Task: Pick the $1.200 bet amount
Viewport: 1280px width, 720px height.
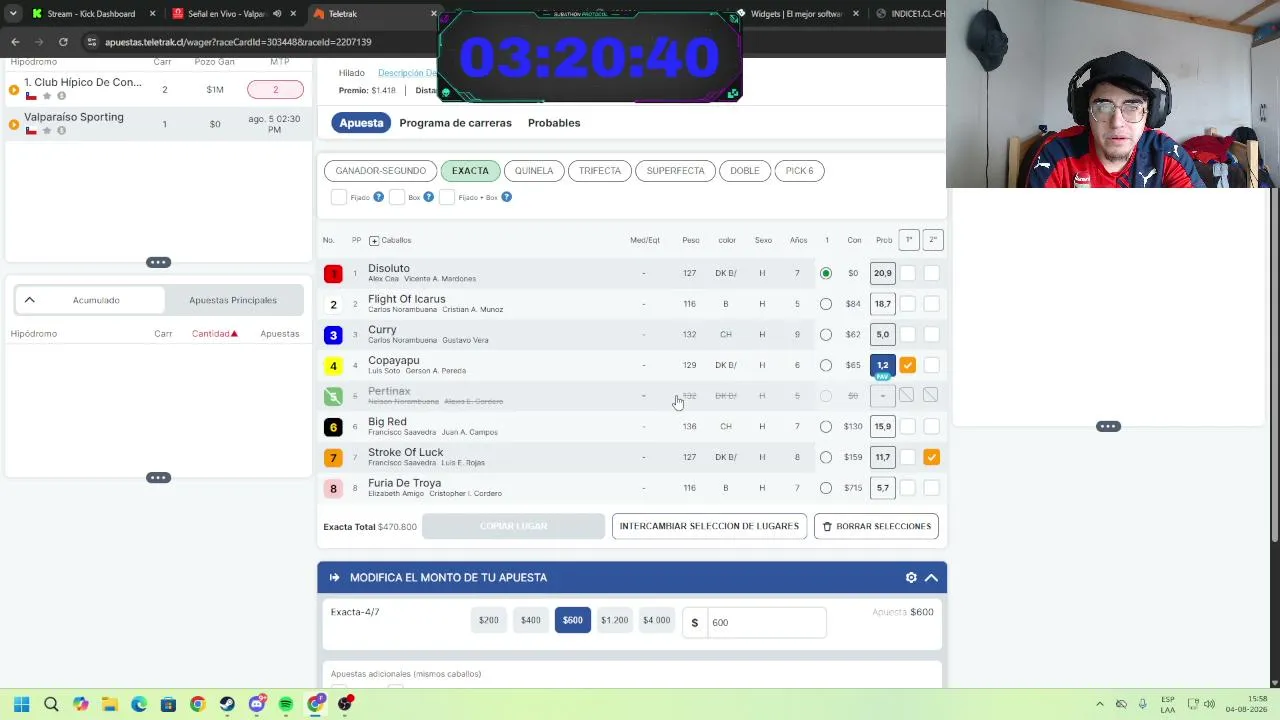Action: (615, 620)
